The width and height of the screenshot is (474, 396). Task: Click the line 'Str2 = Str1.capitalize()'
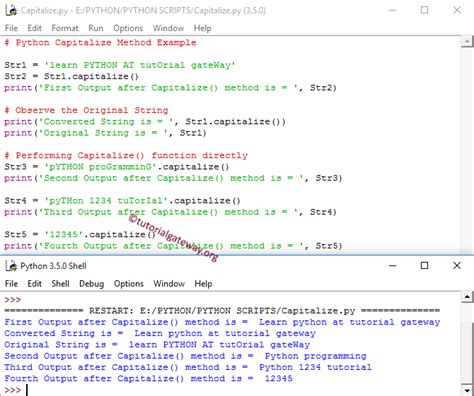coord(71,76)
